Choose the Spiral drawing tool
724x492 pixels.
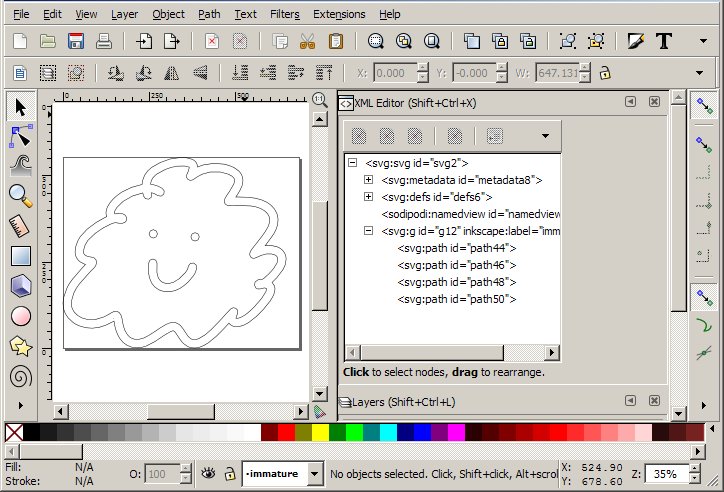20,377
